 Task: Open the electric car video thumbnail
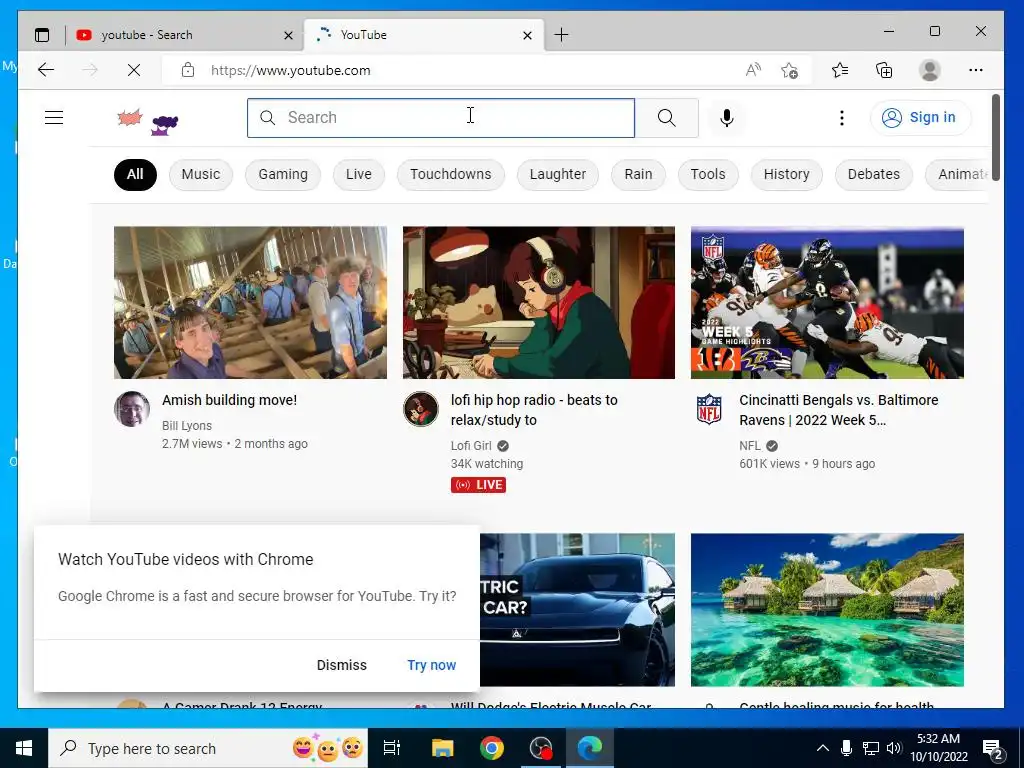point(577,610)
